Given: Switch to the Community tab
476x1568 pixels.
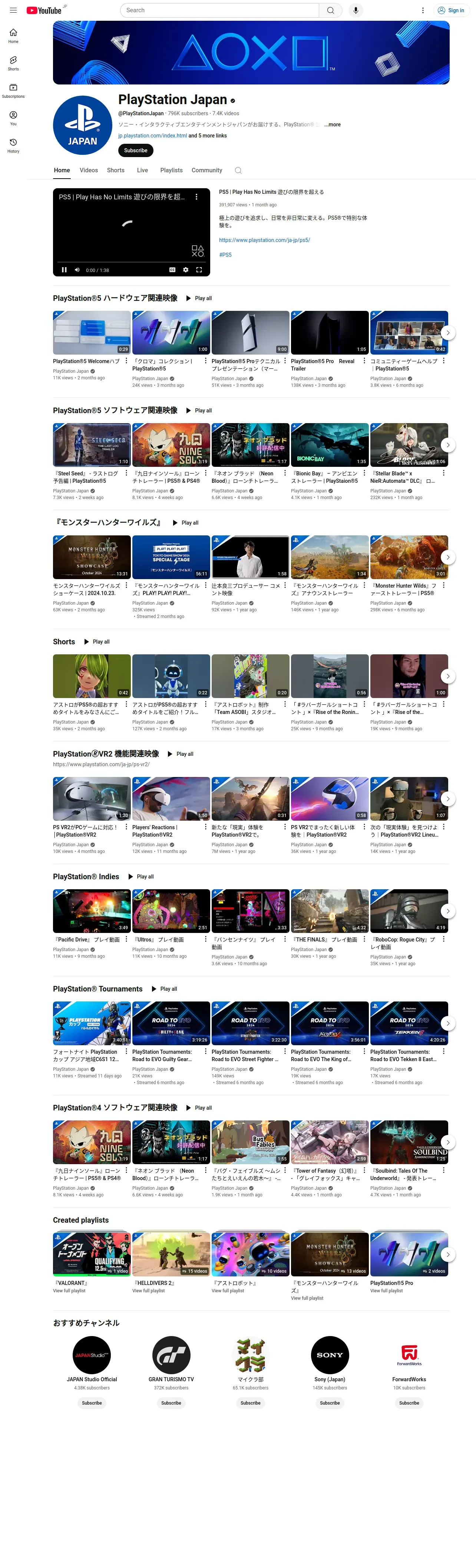Looking at the screenshot, I should click(207, 170).
